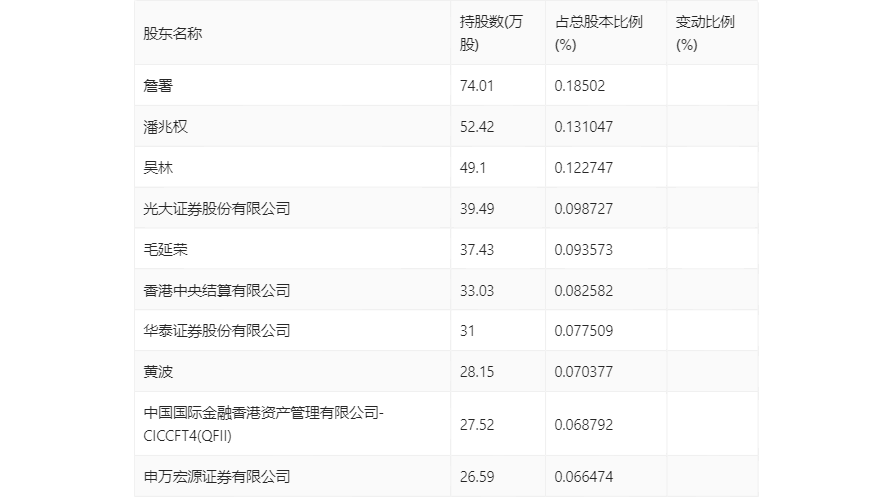Click shares value 26.59
Screen dimensions: 893x497
477,477
